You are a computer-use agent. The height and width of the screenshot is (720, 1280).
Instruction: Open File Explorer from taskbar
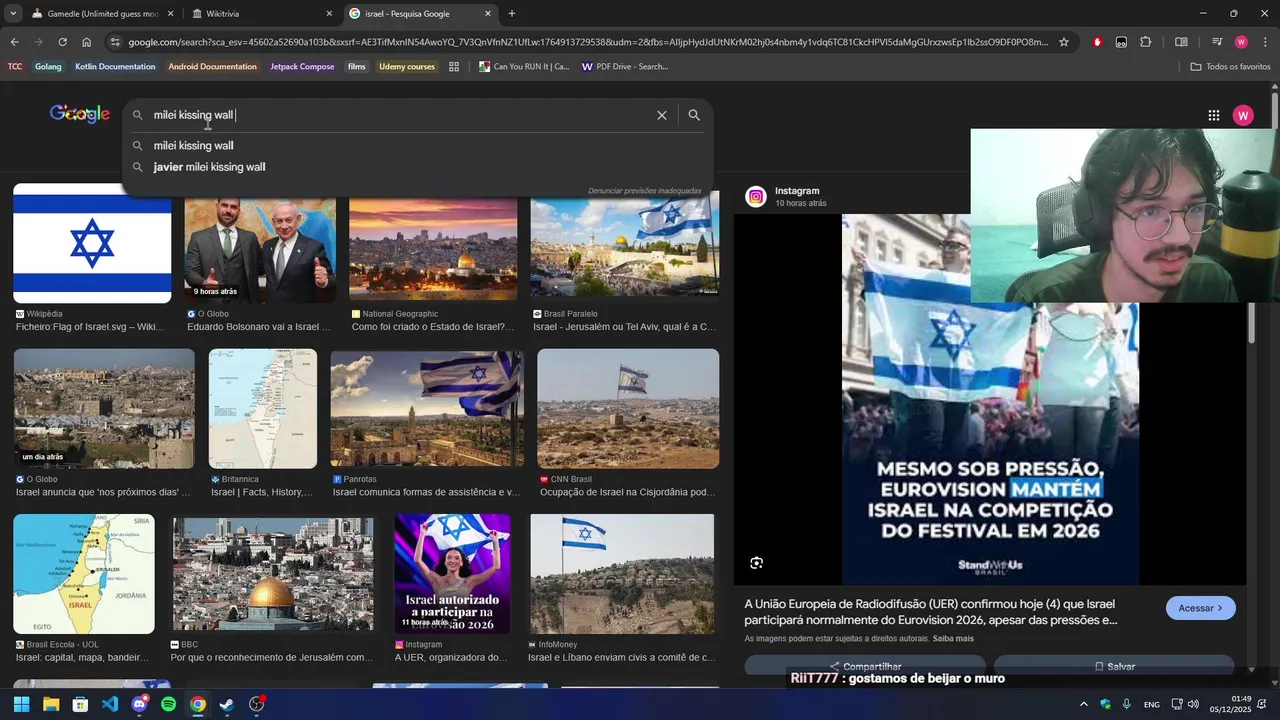click(x=51, y=704)
